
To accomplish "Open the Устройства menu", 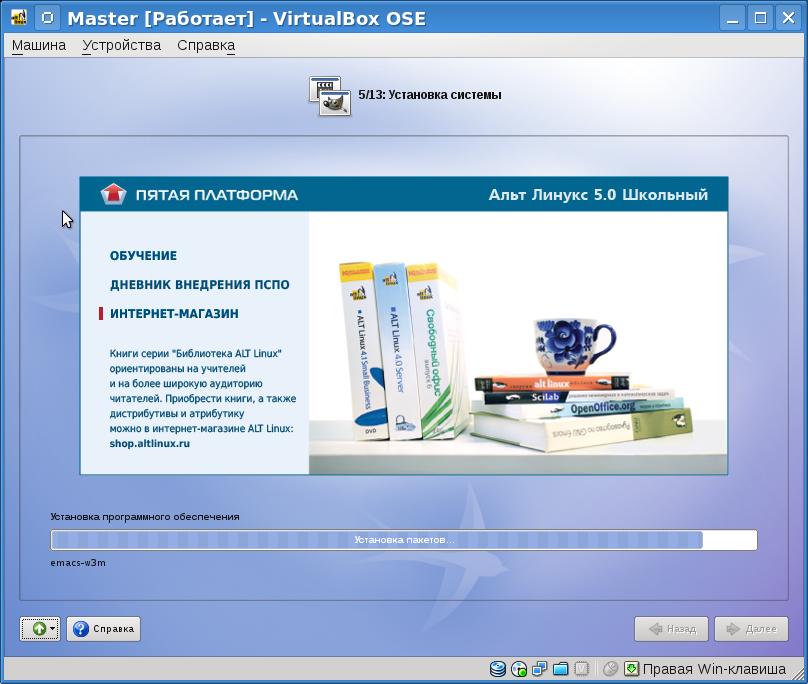I will [121, 45].
